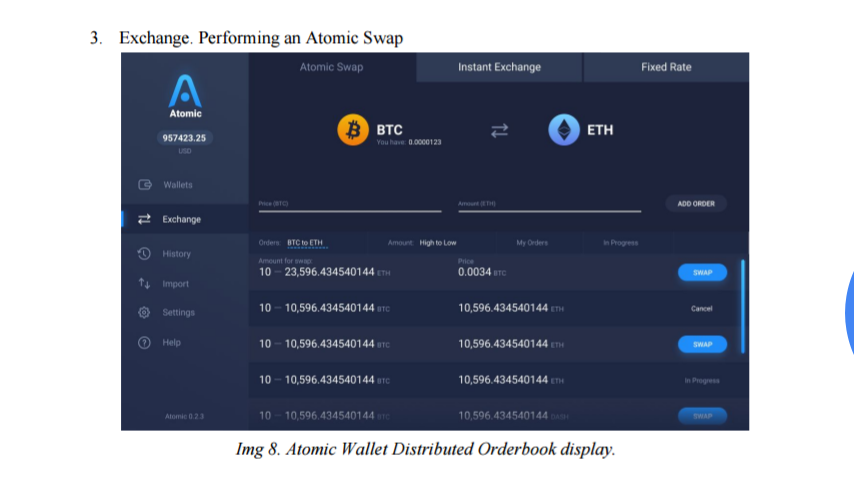Switch to the Atomic Swap tab
Screen dimensions: 854x480
coord(331,67)
